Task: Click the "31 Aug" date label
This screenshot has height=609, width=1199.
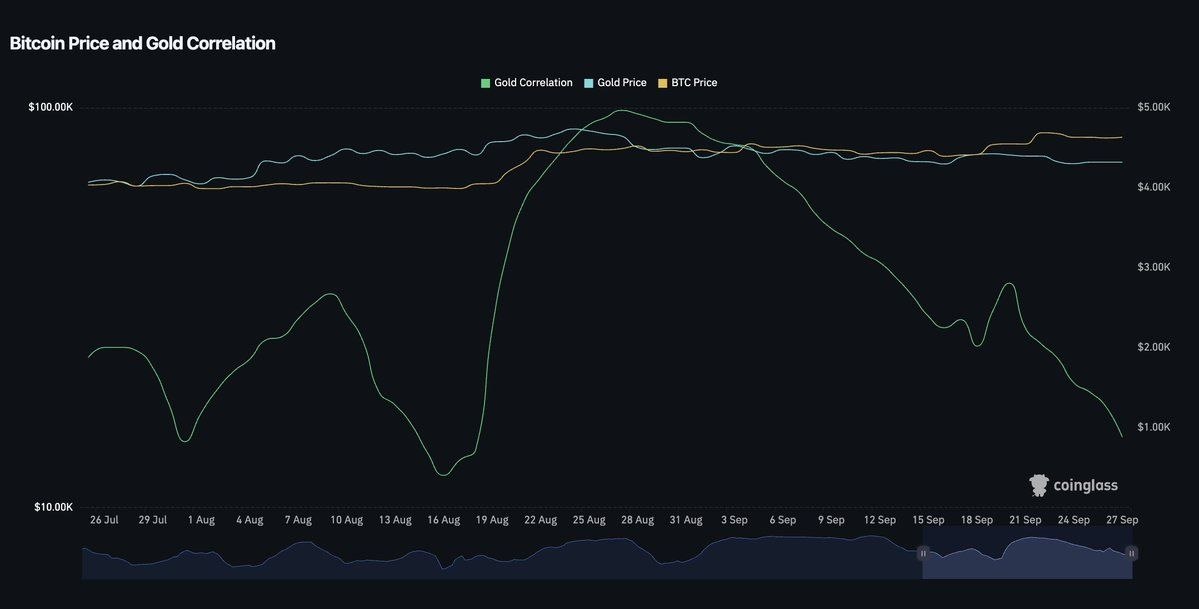Action: tap(686, 520)
